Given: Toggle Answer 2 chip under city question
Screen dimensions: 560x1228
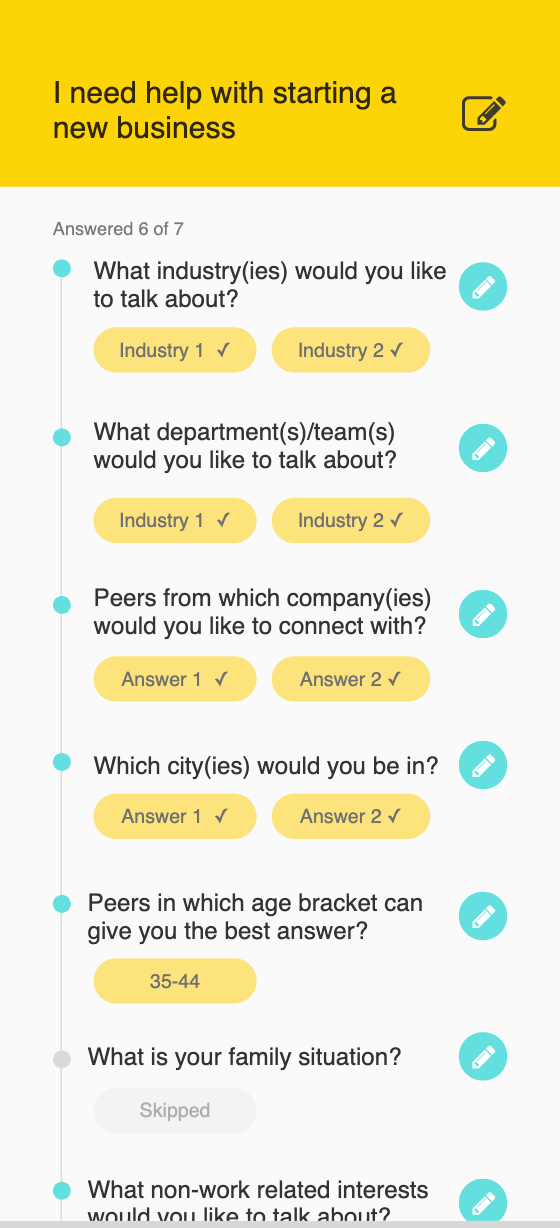Looking at the screenshot, I should click(x=351, y=816).
